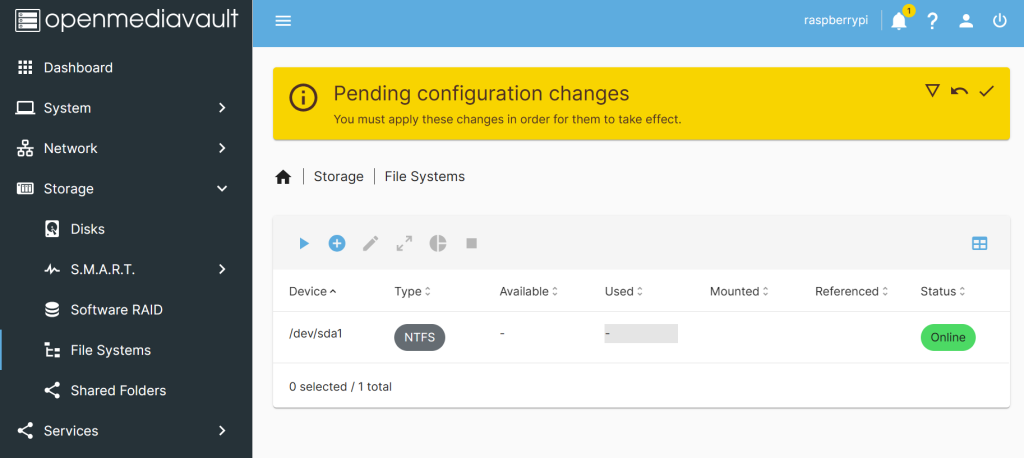1024x458 pixels.
Task: Go to Storage breadcrumb link
Action: (x=338, y=176)
